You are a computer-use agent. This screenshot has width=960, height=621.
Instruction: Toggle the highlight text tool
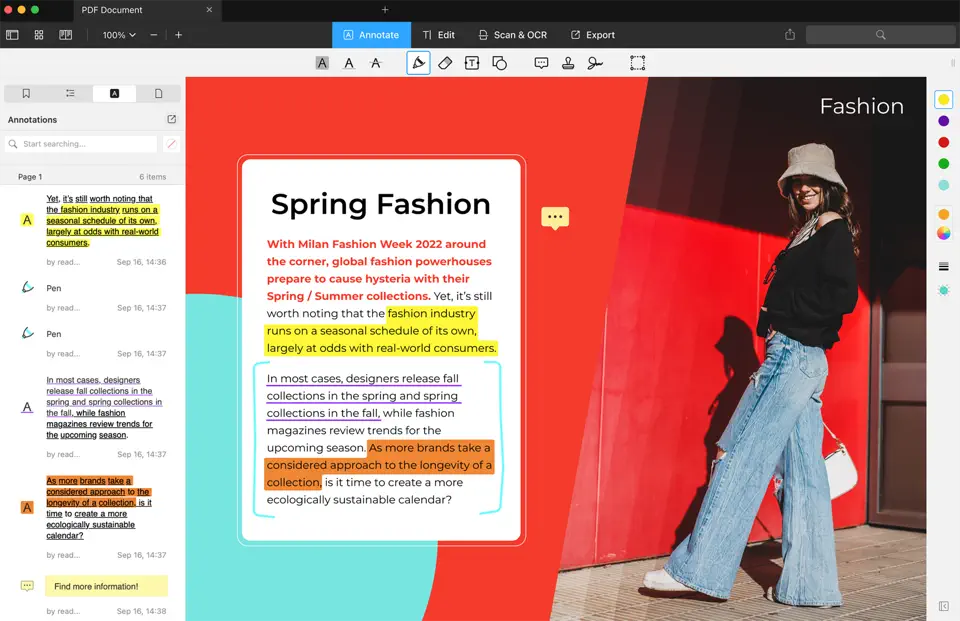click(322, 63)
